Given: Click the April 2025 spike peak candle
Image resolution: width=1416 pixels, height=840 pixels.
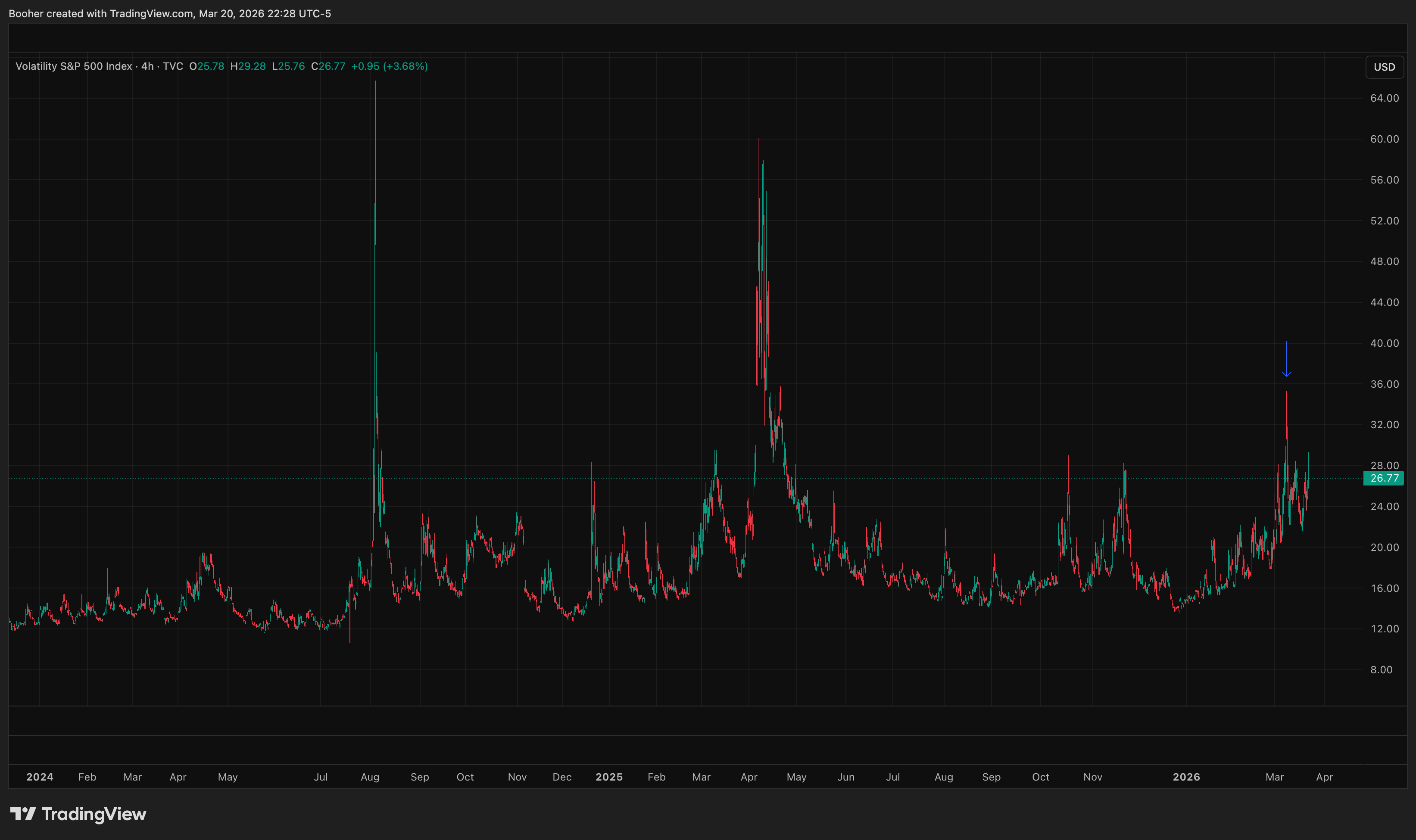Looking at the screenshot, I should coord(758,143).
